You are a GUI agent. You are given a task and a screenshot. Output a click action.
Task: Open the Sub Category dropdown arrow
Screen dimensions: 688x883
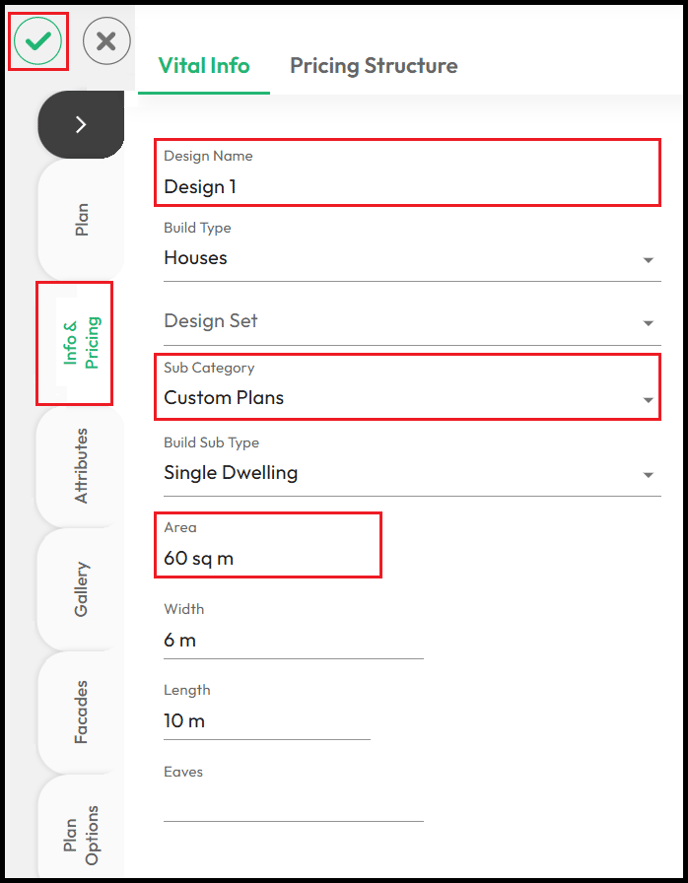(648, 400)
